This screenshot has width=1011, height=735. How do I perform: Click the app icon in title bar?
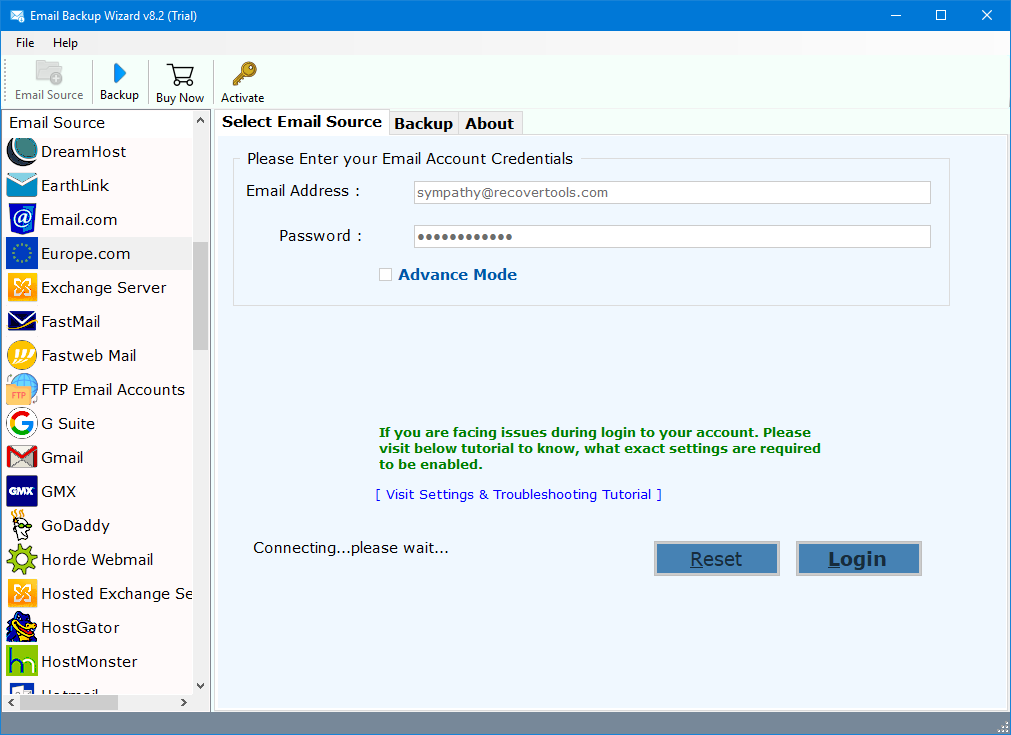tap(16, 15)
